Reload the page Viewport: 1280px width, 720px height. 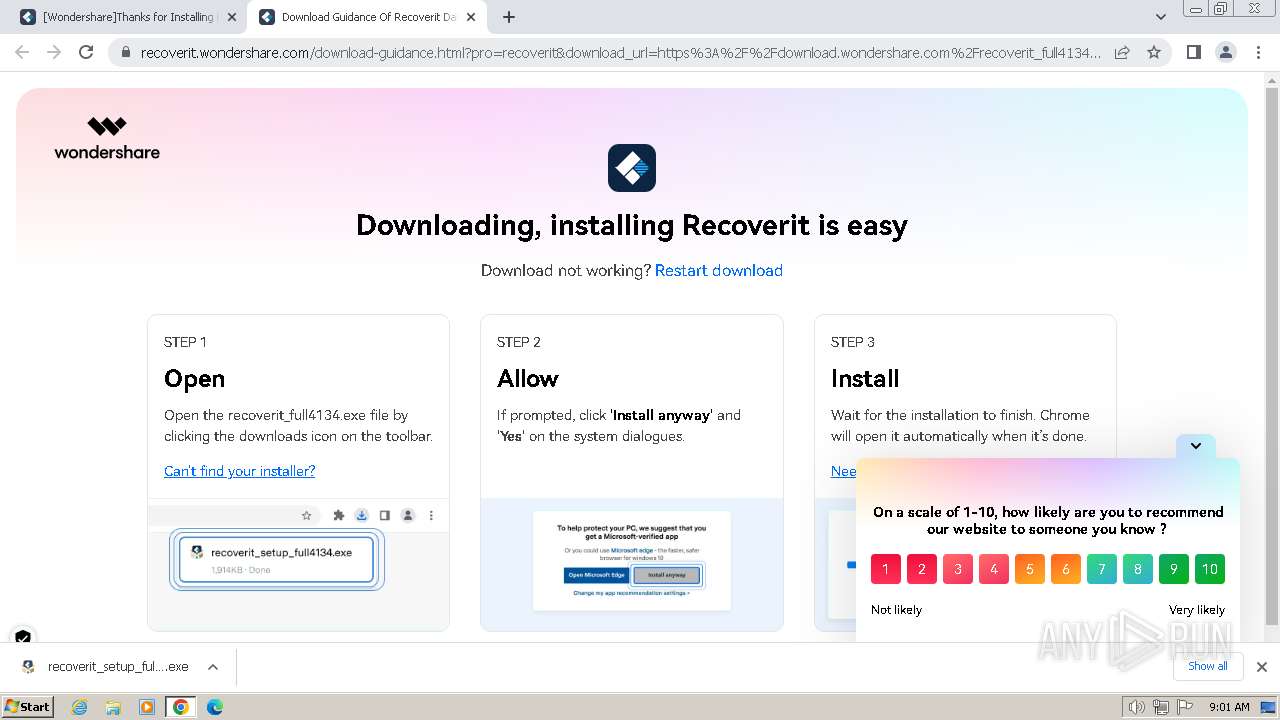click(x=86, y=52)
